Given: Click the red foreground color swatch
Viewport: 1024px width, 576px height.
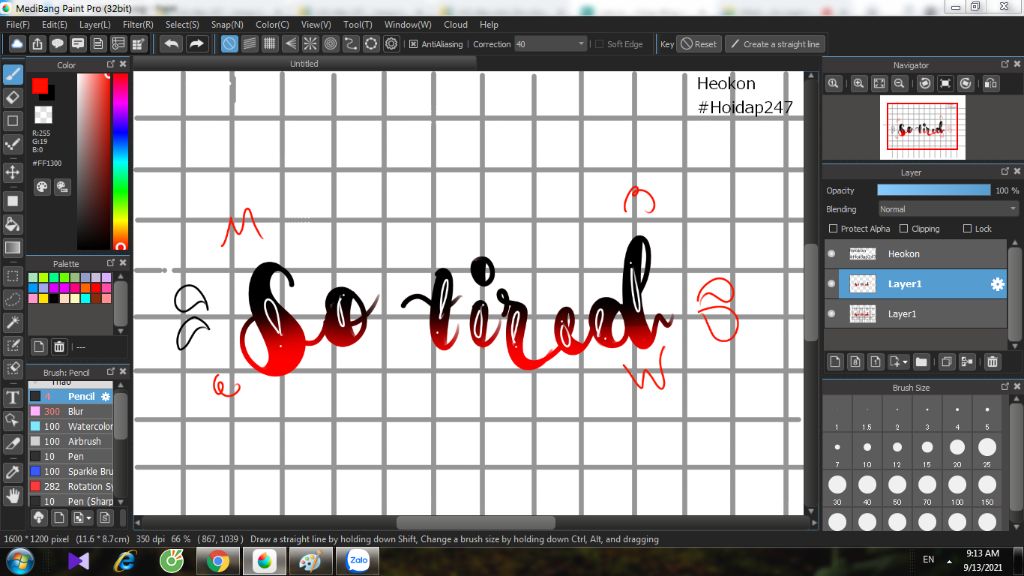Looking at the screenshot, I should point(40,86).
